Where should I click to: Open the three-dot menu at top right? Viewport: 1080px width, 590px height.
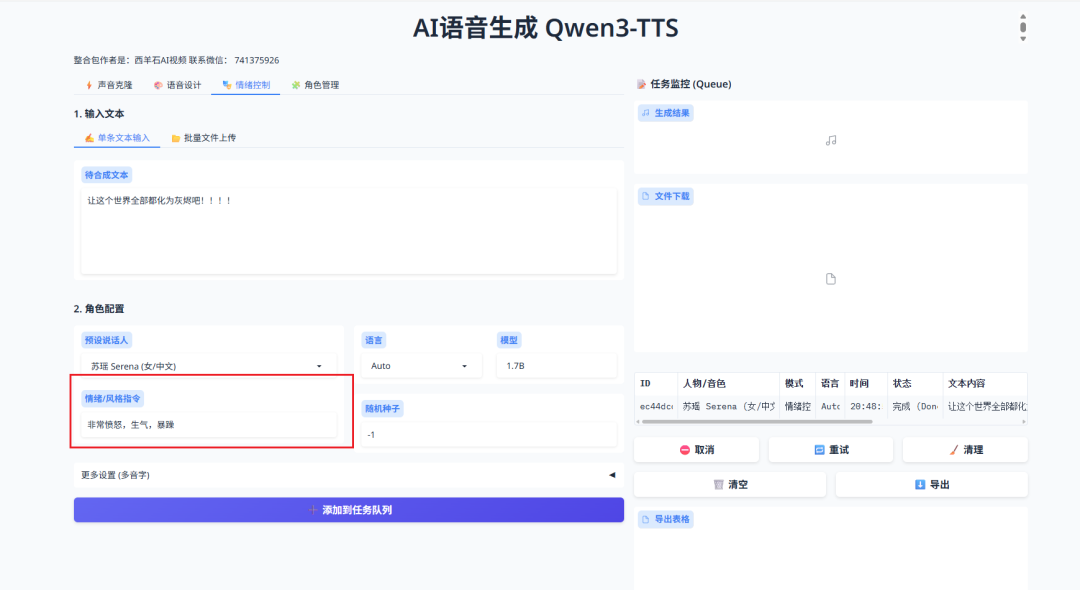1022,26
